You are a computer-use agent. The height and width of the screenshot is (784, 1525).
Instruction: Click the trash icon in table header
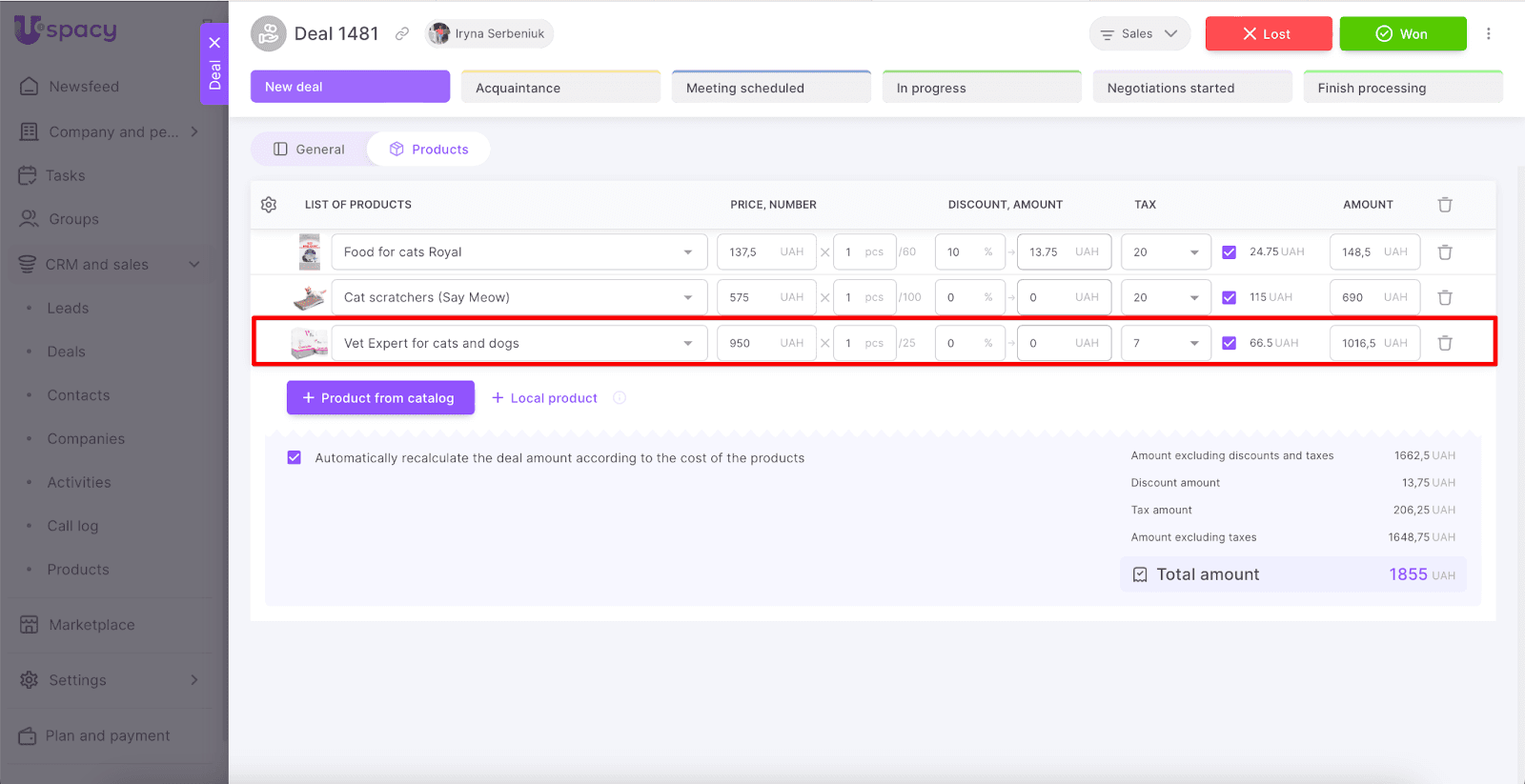click(1445, 205)
